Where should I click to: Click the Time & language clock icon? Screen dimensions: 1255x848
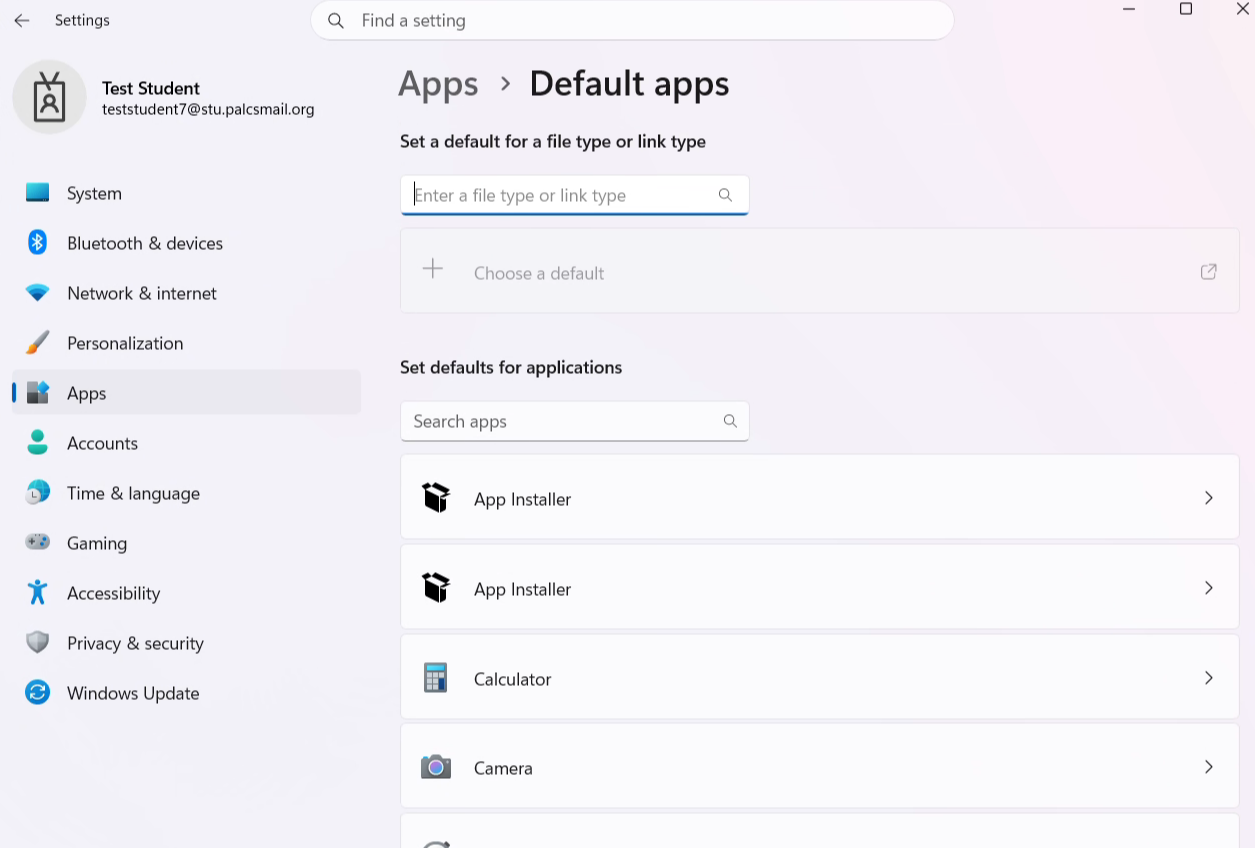click(x=38, y=493)
